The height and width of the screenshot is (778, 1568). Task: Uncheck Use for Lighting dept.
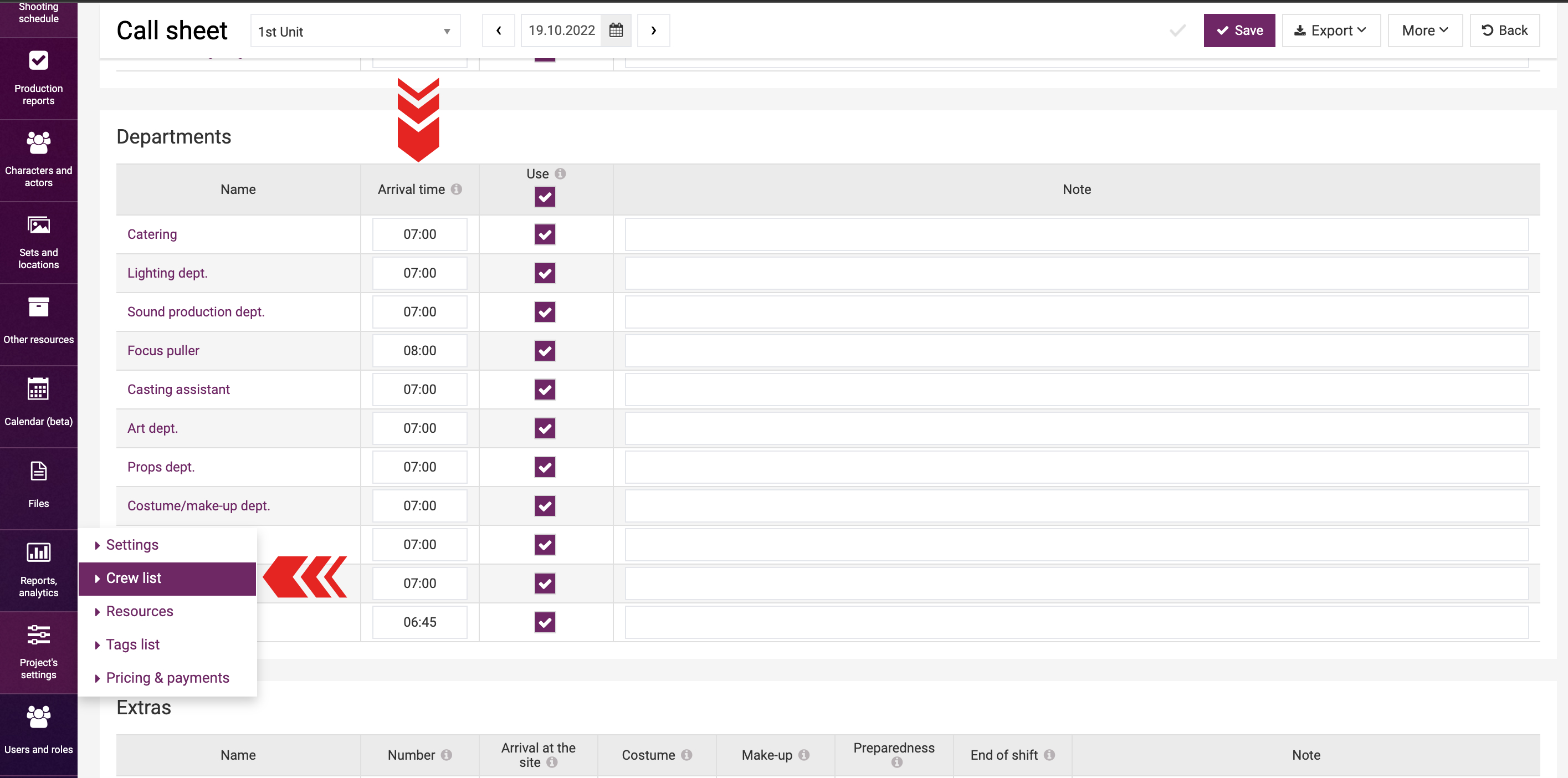pyautogui.click(x=545, y=273)
